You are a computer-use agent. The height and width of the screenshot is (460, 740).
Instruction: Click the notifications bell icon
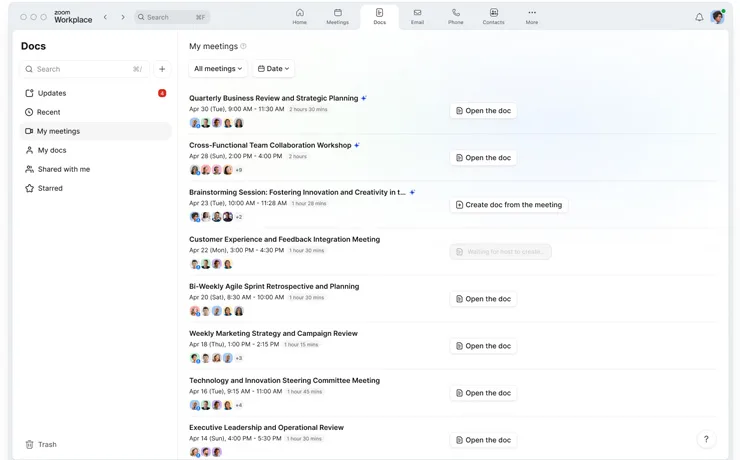tap(699, 17)
